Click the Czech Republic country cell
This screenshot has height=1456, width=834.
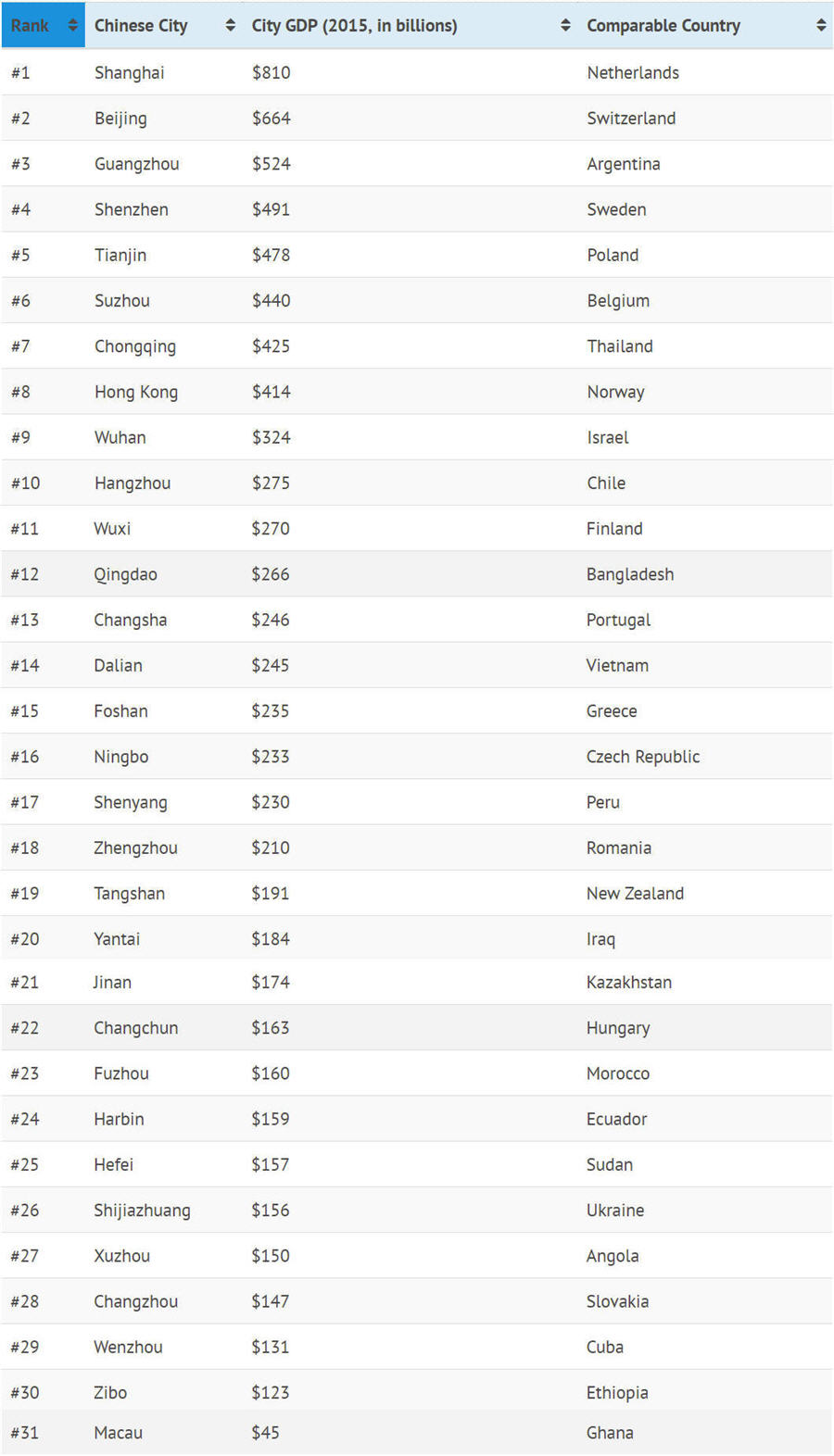643,757
